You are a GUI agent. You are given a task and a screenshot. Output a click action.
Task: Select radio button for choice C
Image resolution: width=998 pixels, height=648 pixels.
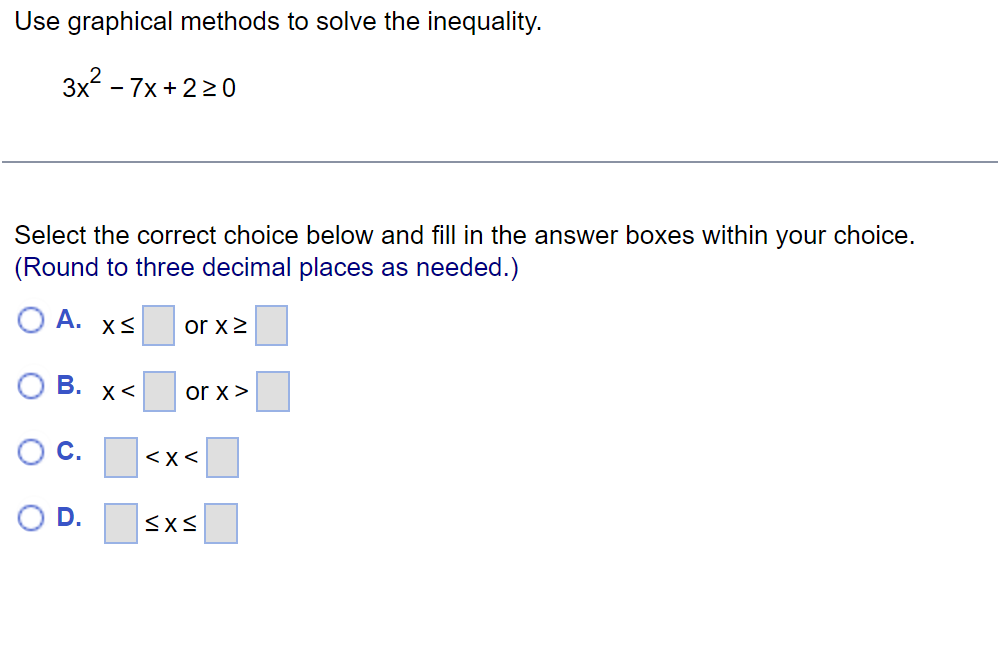tap(31, 450)
